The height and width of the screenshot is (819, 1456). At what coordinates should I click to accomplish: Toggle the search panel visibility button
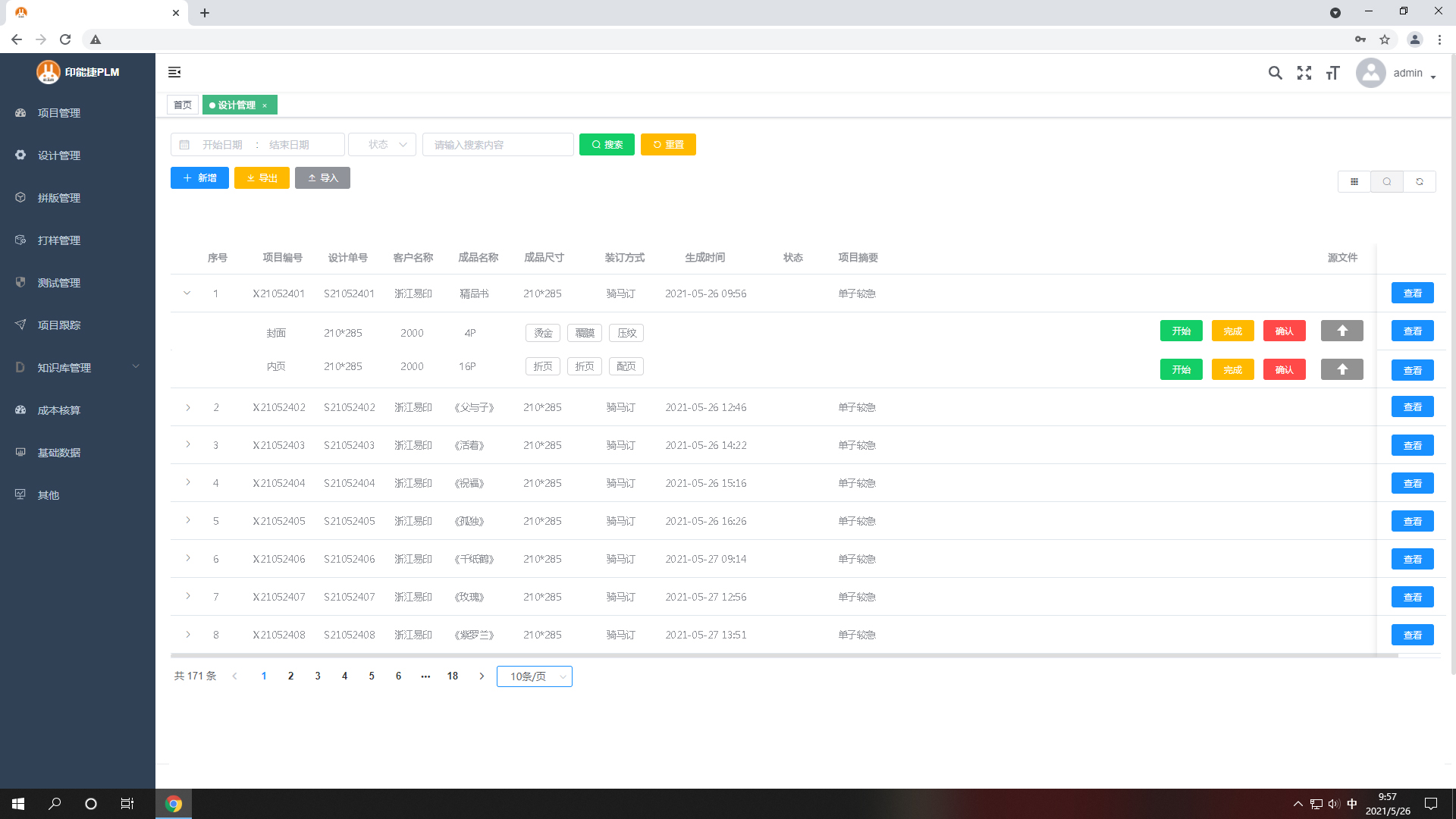click(1386, 182)
